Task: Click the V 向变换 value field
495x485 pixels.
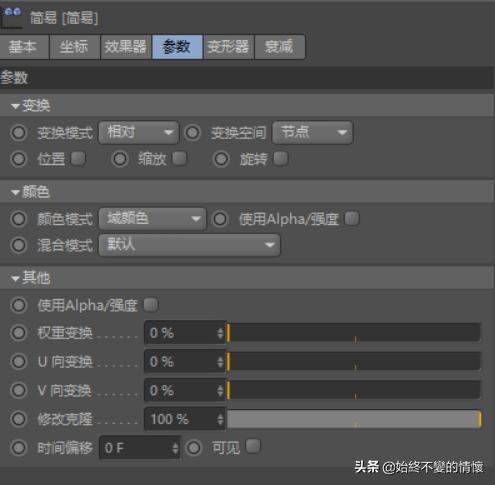Action: 185,390
